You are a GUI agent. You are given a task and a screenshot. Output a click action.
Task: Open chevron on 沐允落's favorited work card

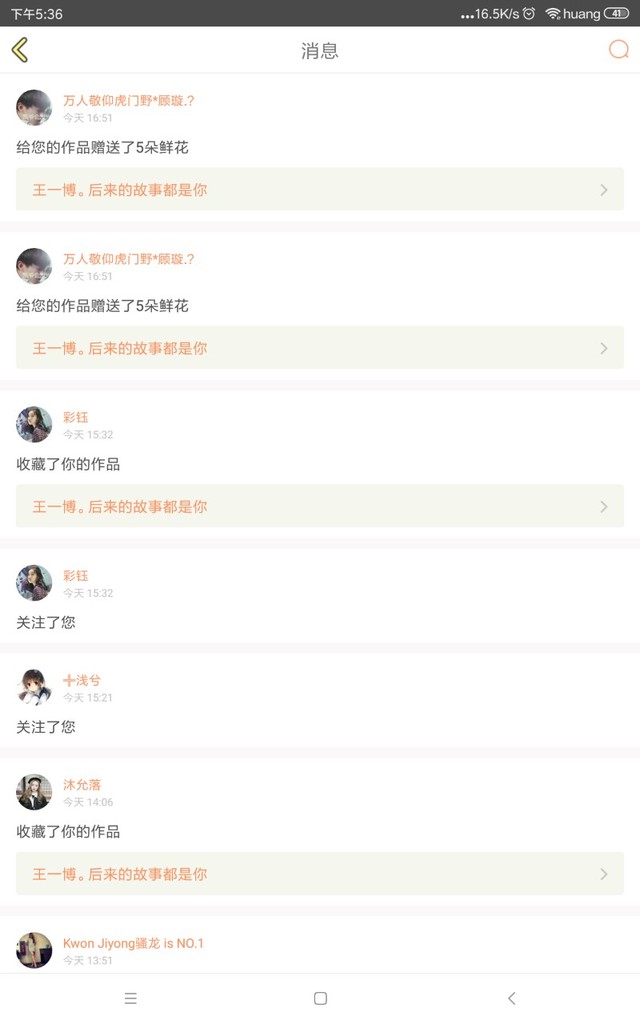tap(603, 874)
